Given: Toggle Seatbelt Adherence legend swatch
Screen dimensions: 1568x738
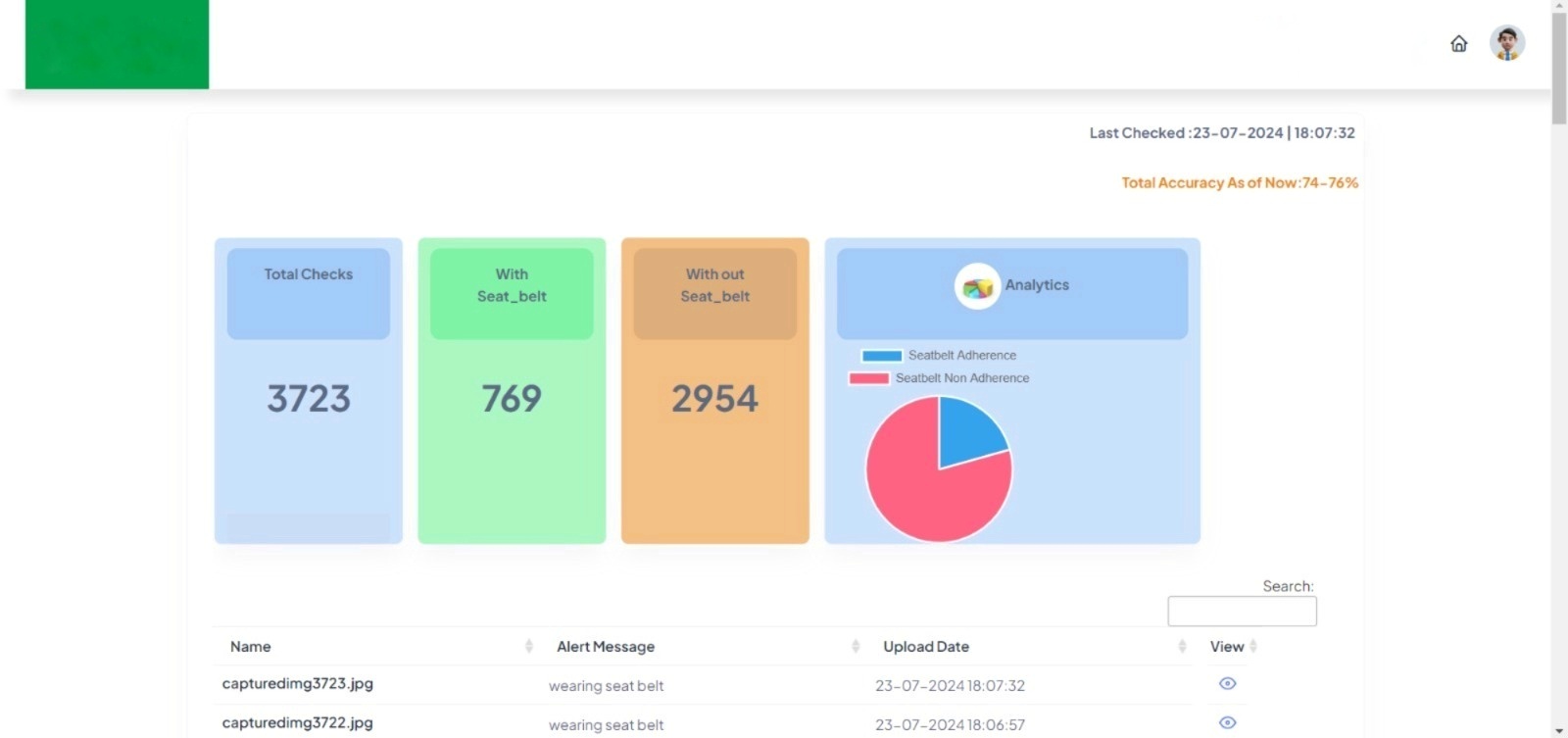Looking at the screenshot, I should click(881, 356).
